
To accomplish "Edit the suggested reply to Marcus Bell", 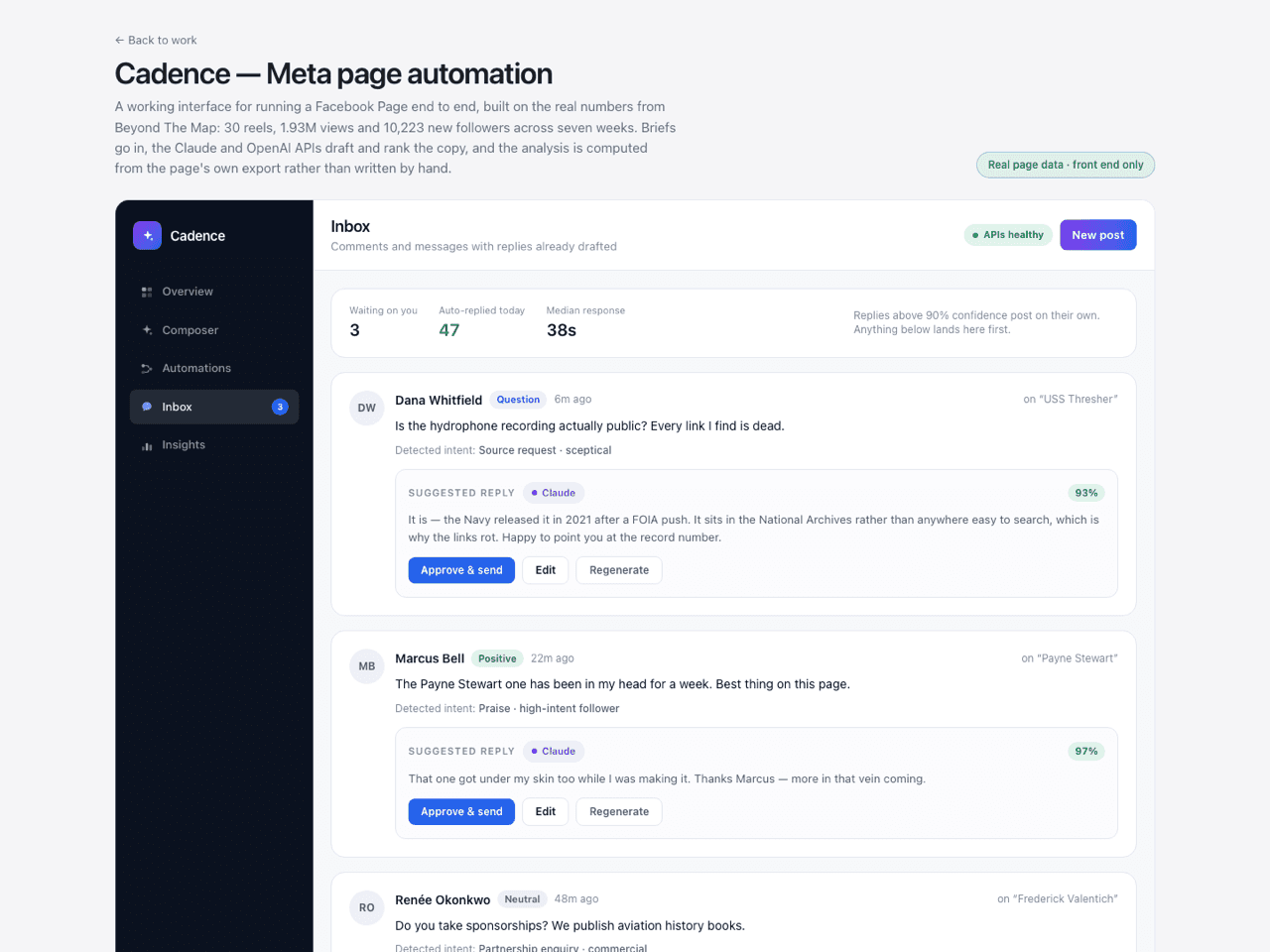I will click(x=546, y=811).
